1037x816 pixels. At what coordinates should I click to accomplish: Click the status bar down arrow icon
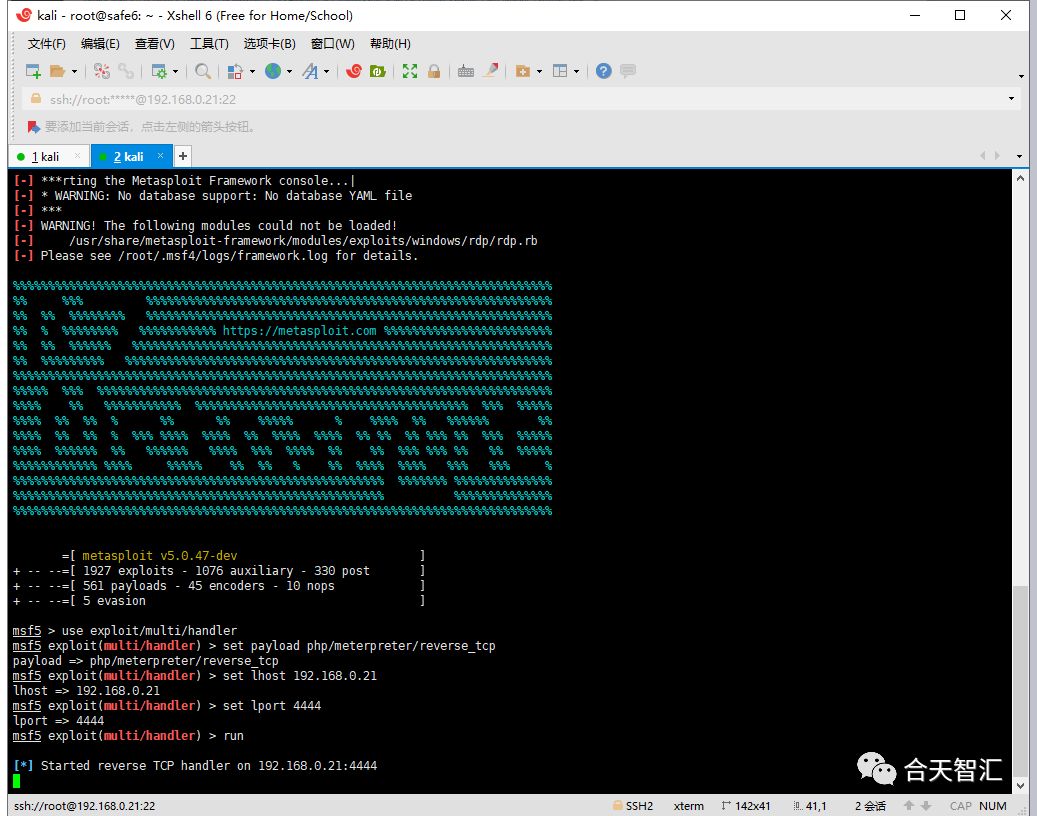click(x=927, y=805)
